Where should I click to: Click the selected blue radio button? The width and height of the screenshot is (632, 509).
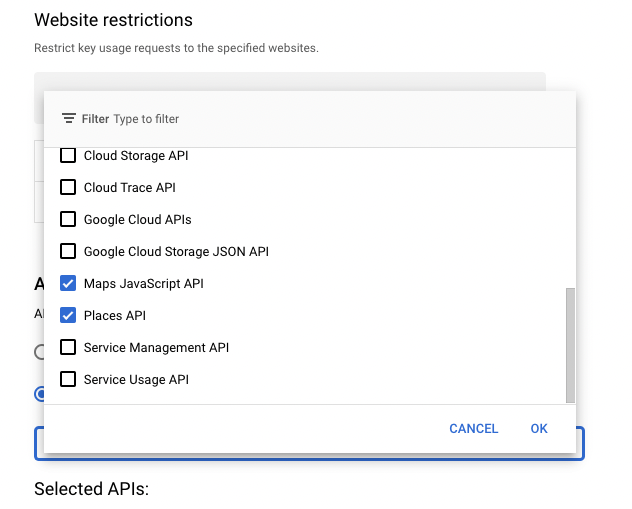click(x=39, y=394)
